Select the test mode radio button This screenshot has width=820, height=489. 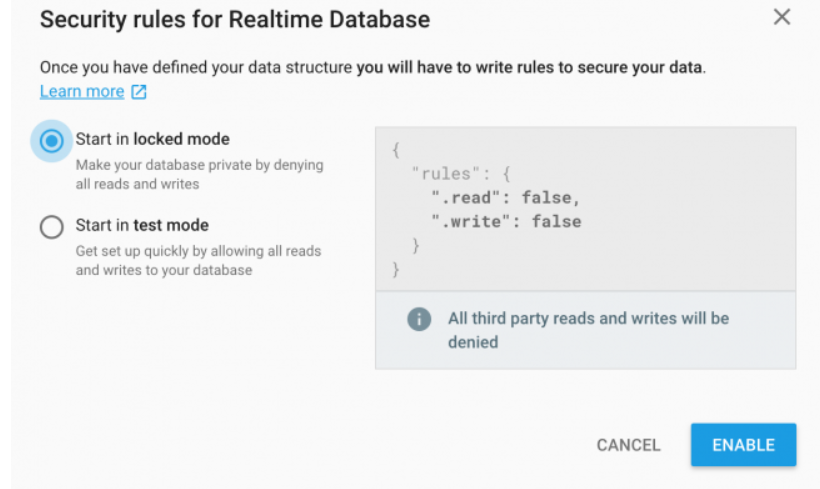tap(51, 227)
